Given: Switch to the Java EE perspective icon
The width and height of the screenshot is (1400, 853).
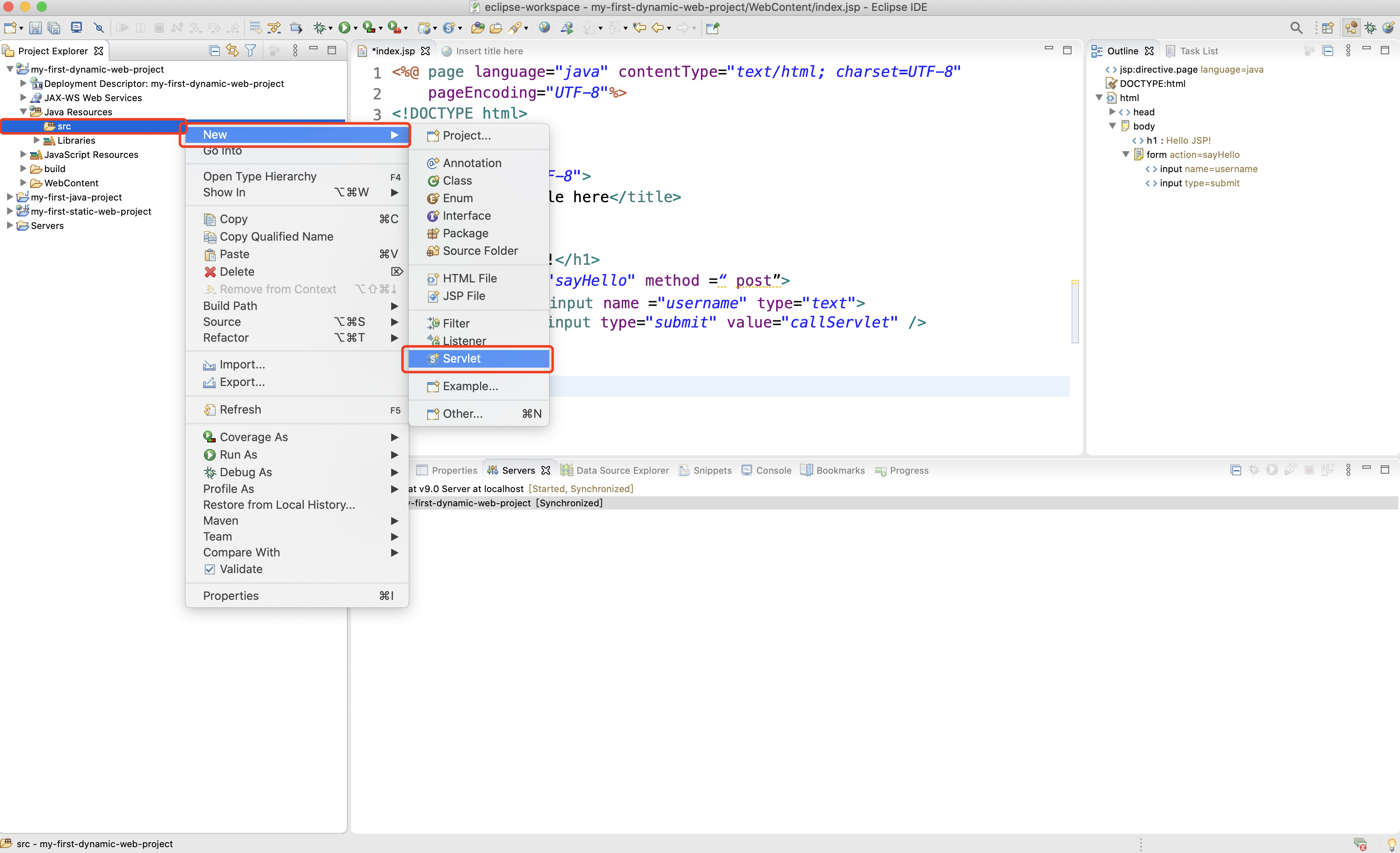Looking at the screenshot, I should [x=1351, y=27].
